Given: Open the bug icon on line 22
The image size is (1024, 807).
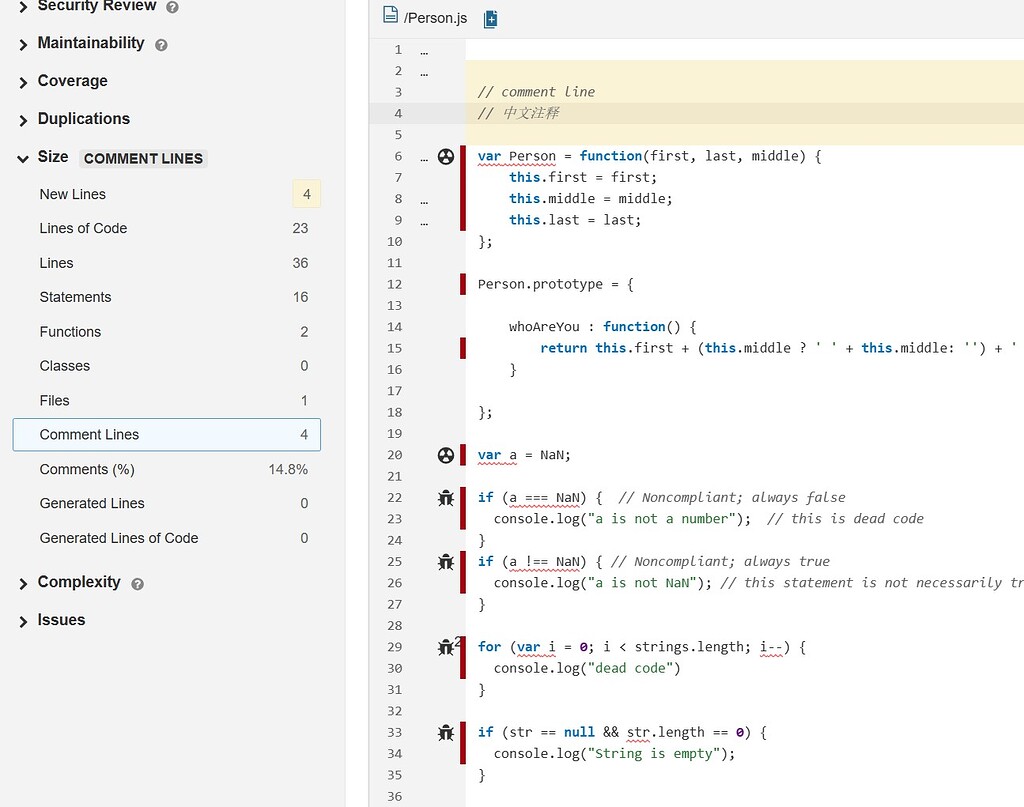Looking at the screenshot, I should [446, 497].
